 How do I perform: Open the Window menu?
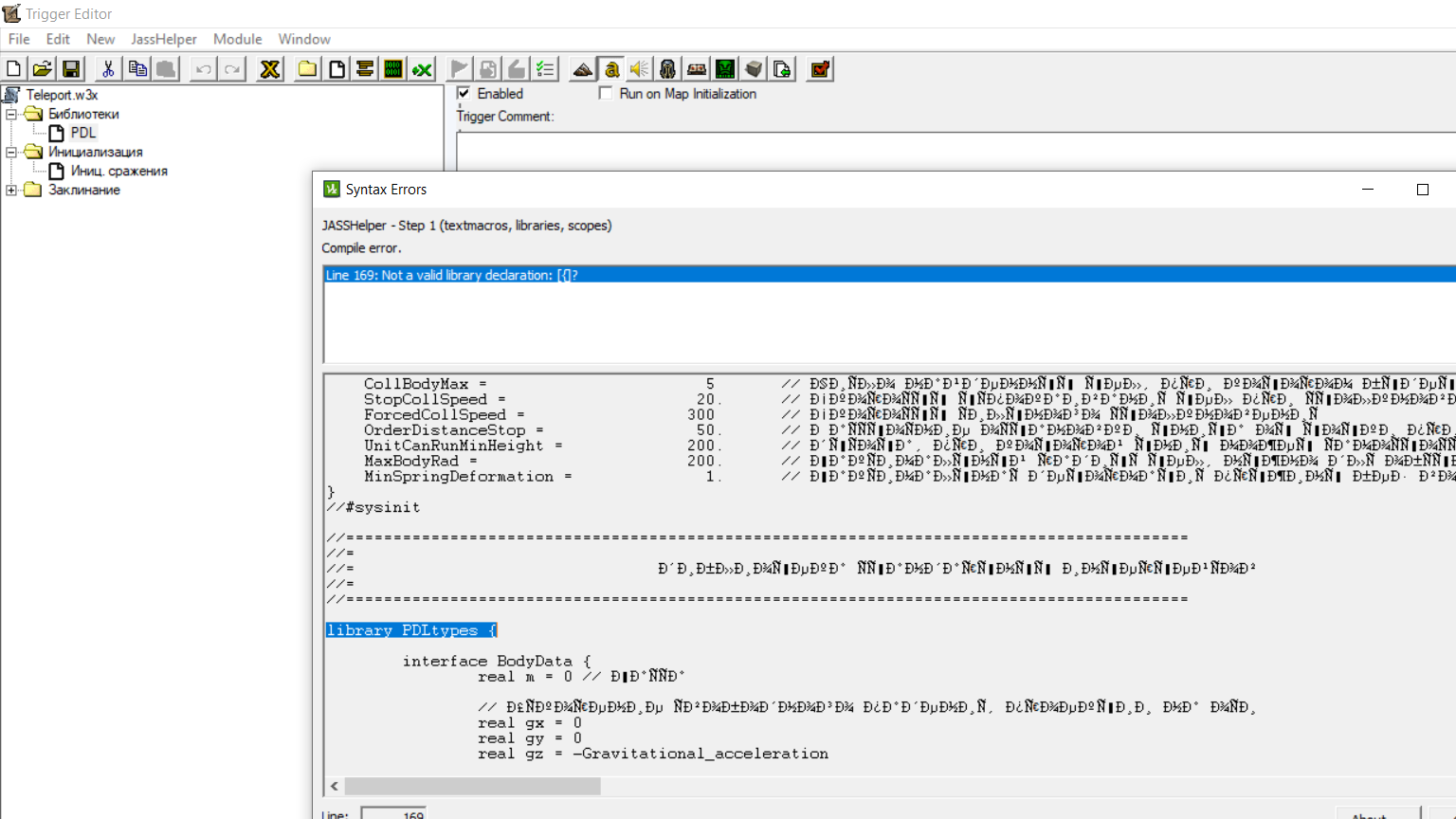point(304,39)
